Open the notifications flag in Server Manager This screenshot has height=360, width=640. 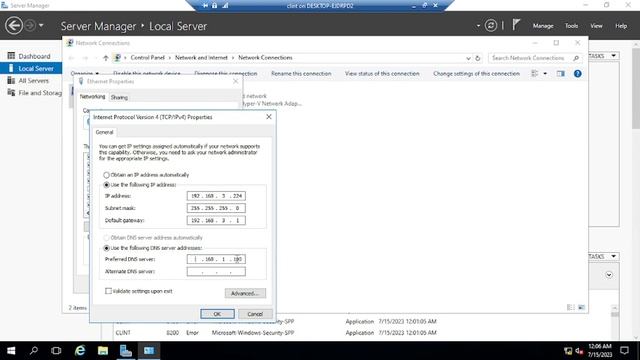click(x=516, y=25)
